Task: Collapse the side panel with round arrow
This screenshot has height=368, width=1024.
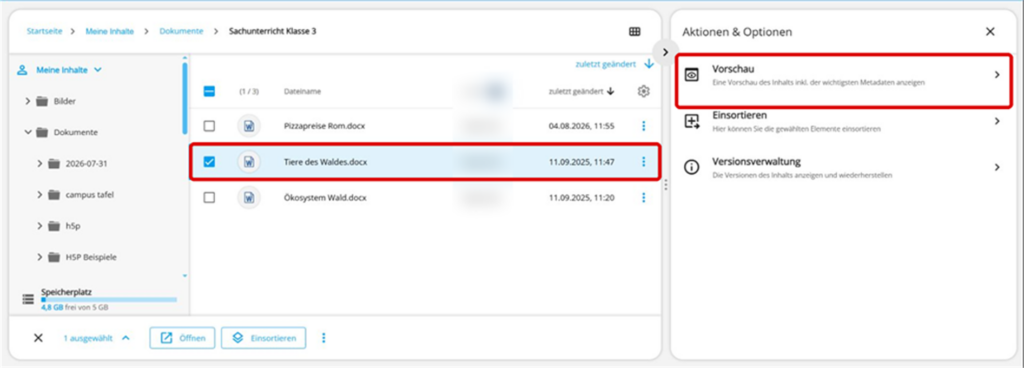Action: pyautogui.click(x=665, y=52)
